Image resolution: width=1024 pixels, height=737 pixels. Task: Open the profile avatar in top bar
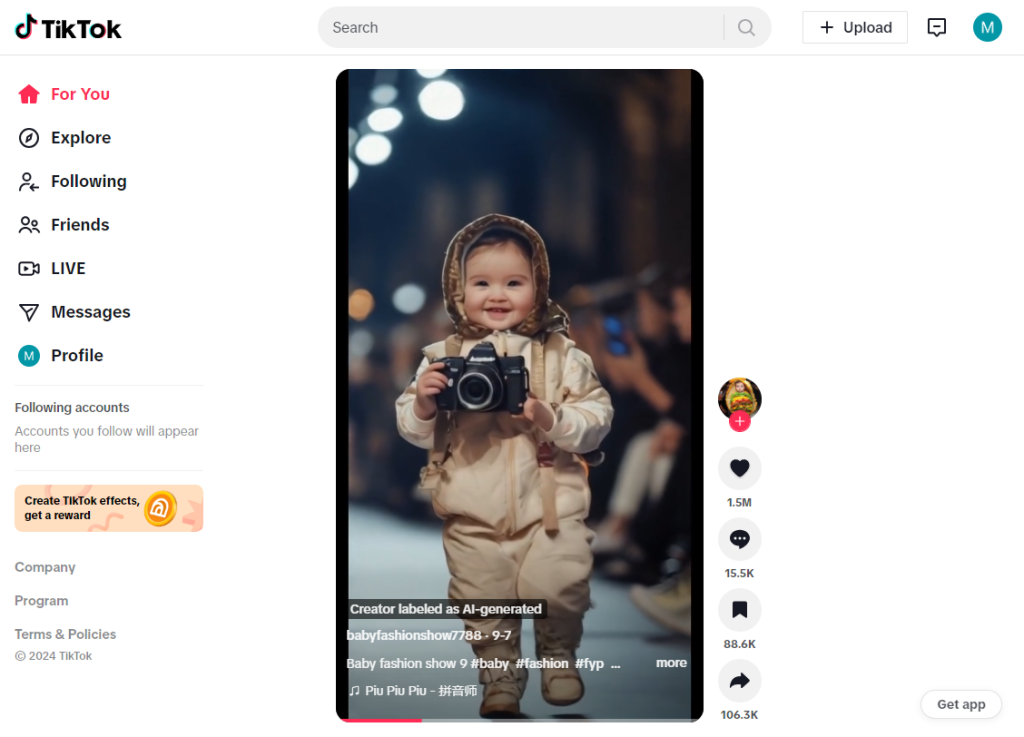986,28
